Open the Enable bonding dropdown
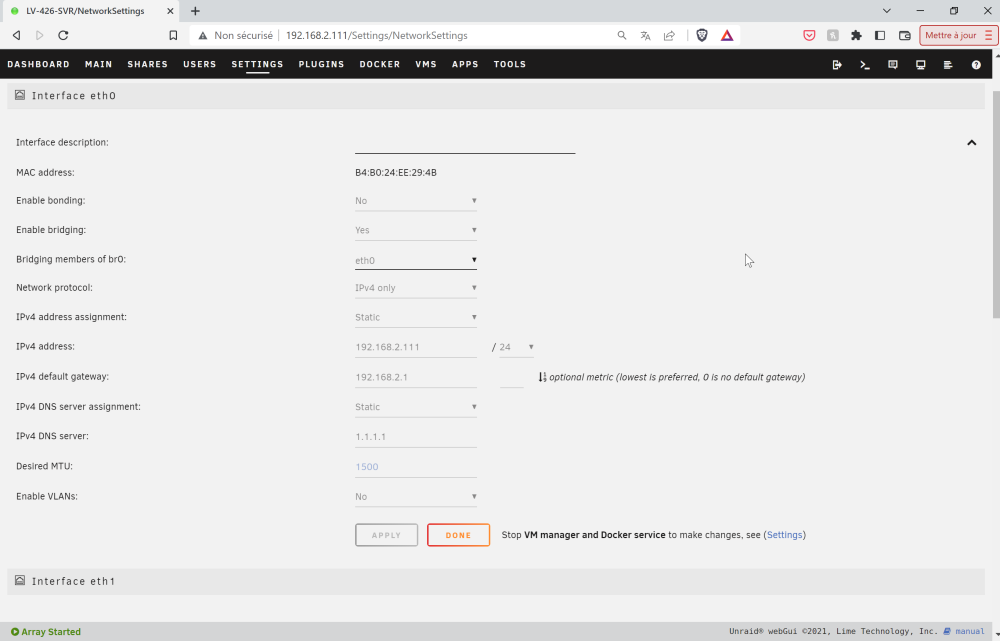Image resolution: width=1000 pixels, height=641 pixels. pos(416,201)
